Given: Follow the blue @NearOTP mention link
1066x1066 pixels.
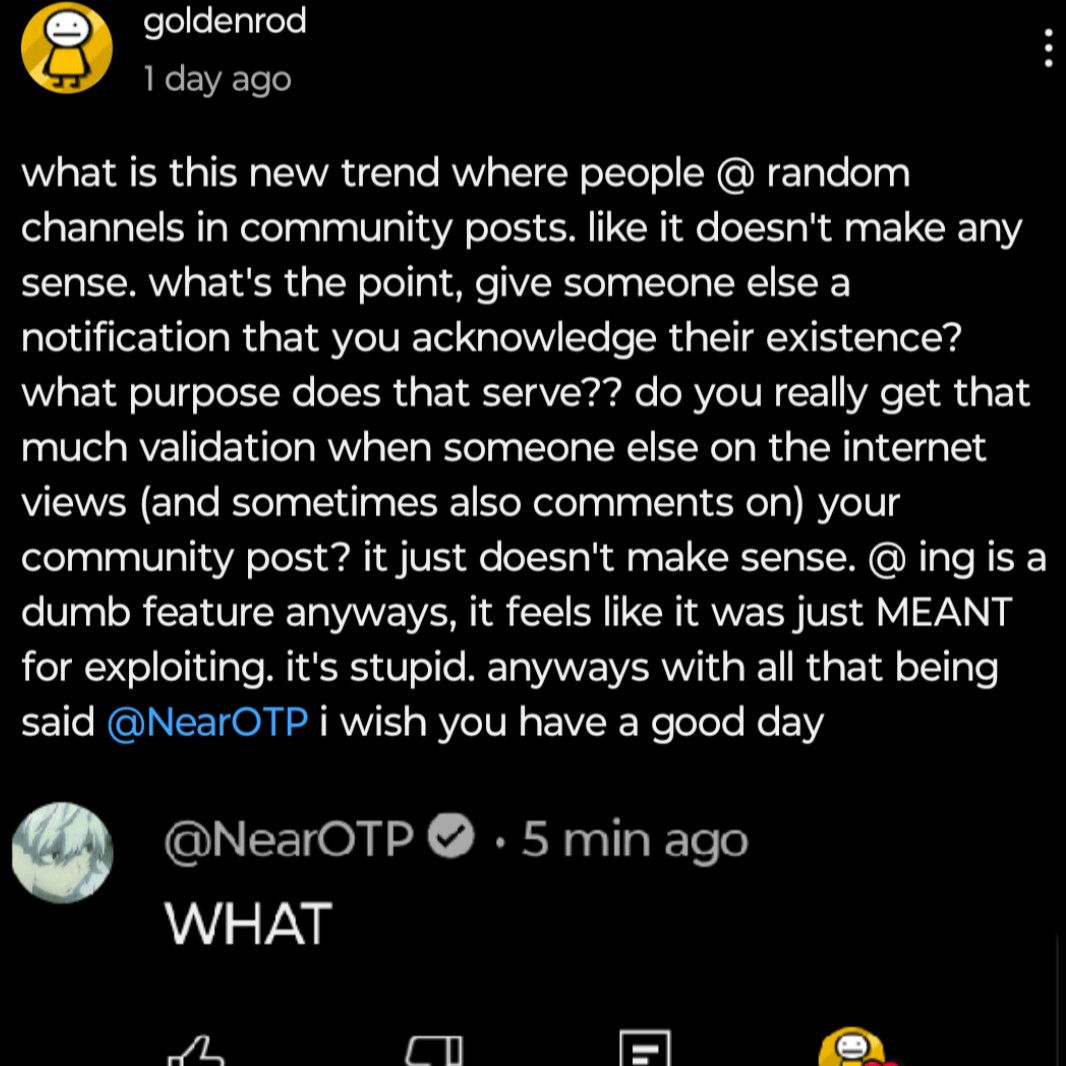Looking at the screenshot, I should (x=207, y=721).
